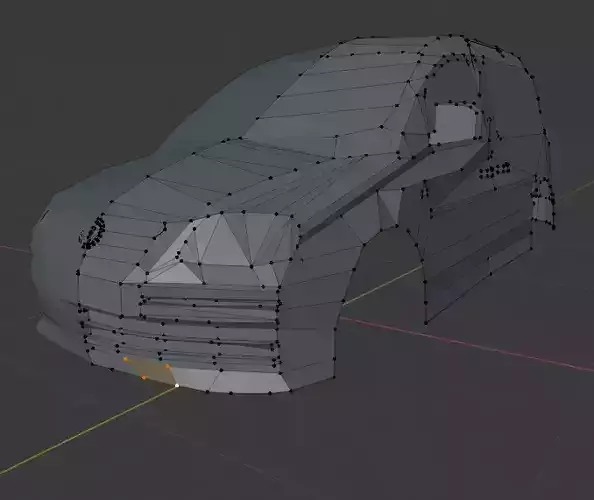Click the dense vertex cluster on the rear door
The image size is (594, 500).
(x=494, y=170)
